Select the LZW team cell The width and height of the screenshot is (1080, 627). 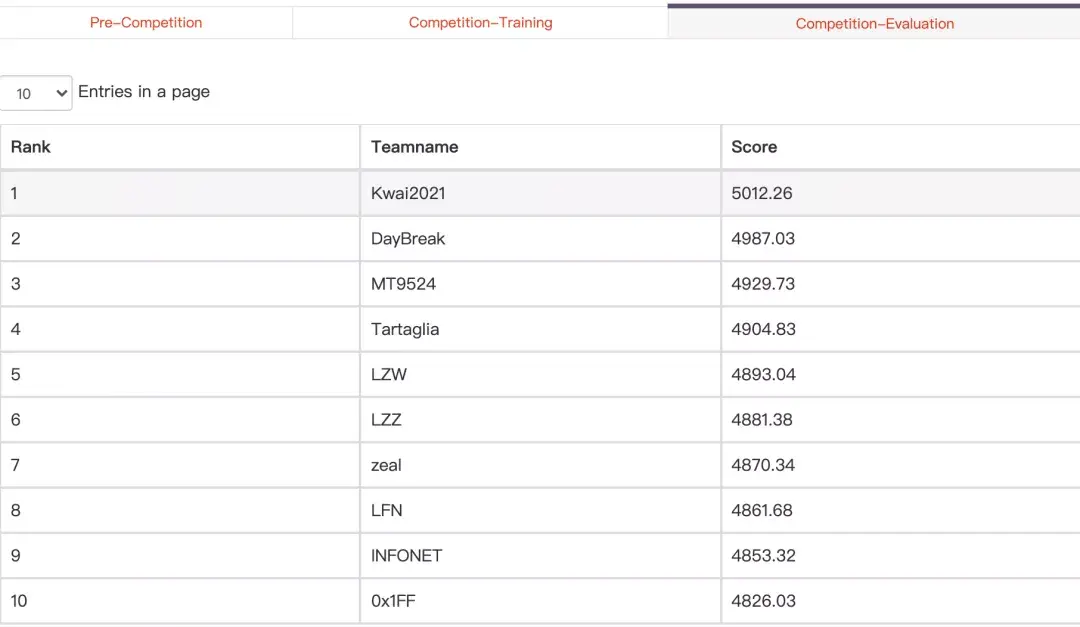[389, 375]
